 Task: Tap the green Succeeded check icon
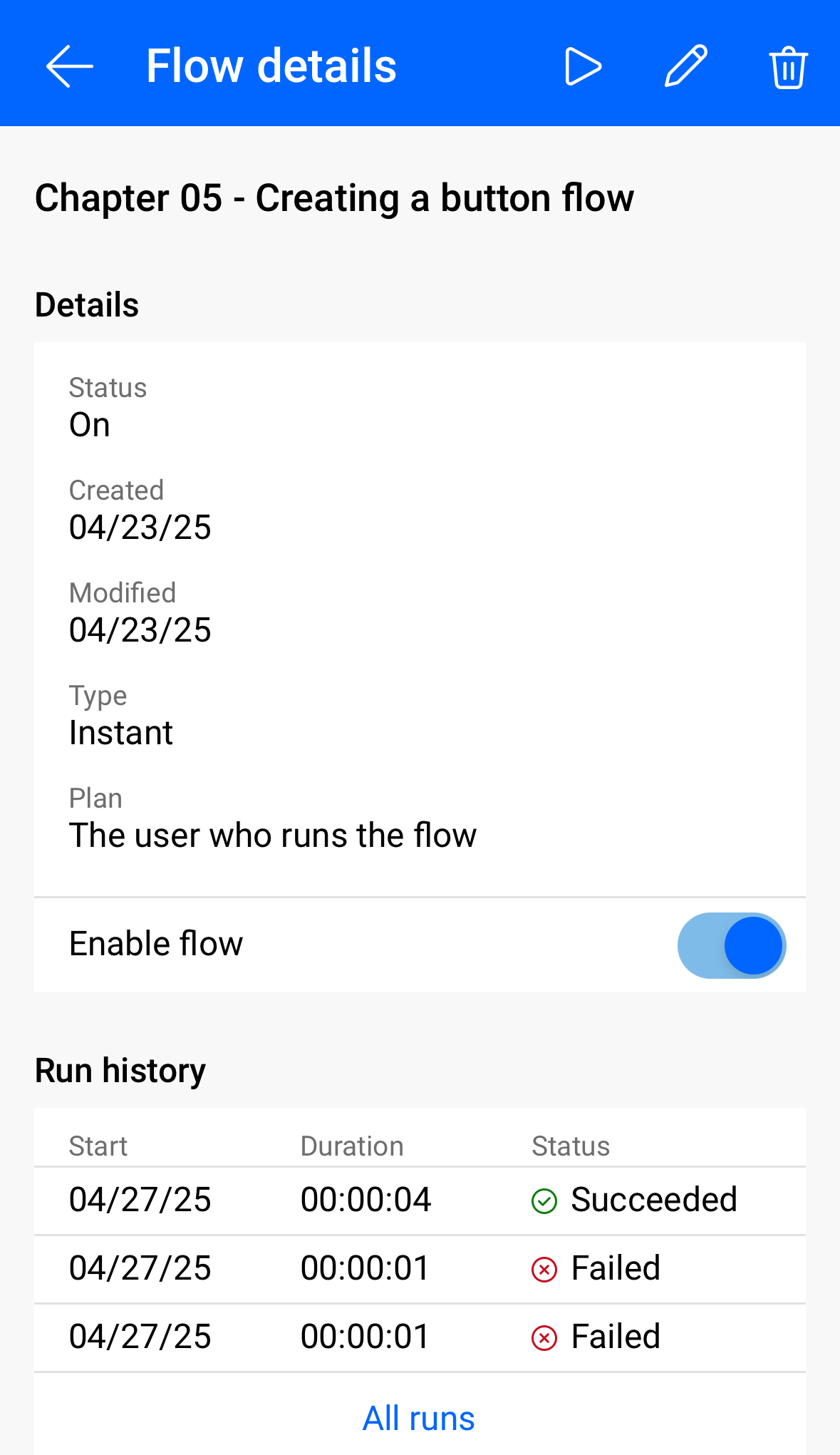pos(544,1201)
